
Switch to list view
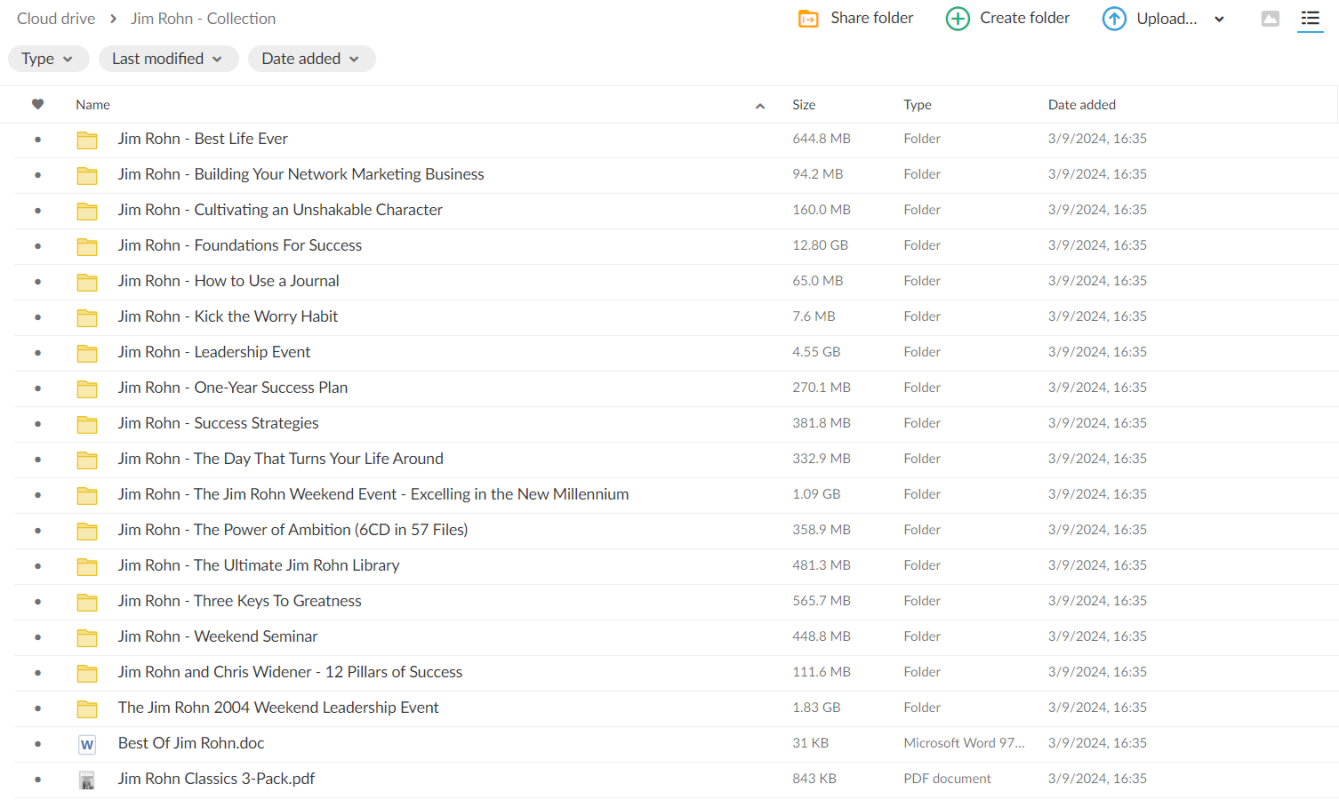coord(1310,19)
